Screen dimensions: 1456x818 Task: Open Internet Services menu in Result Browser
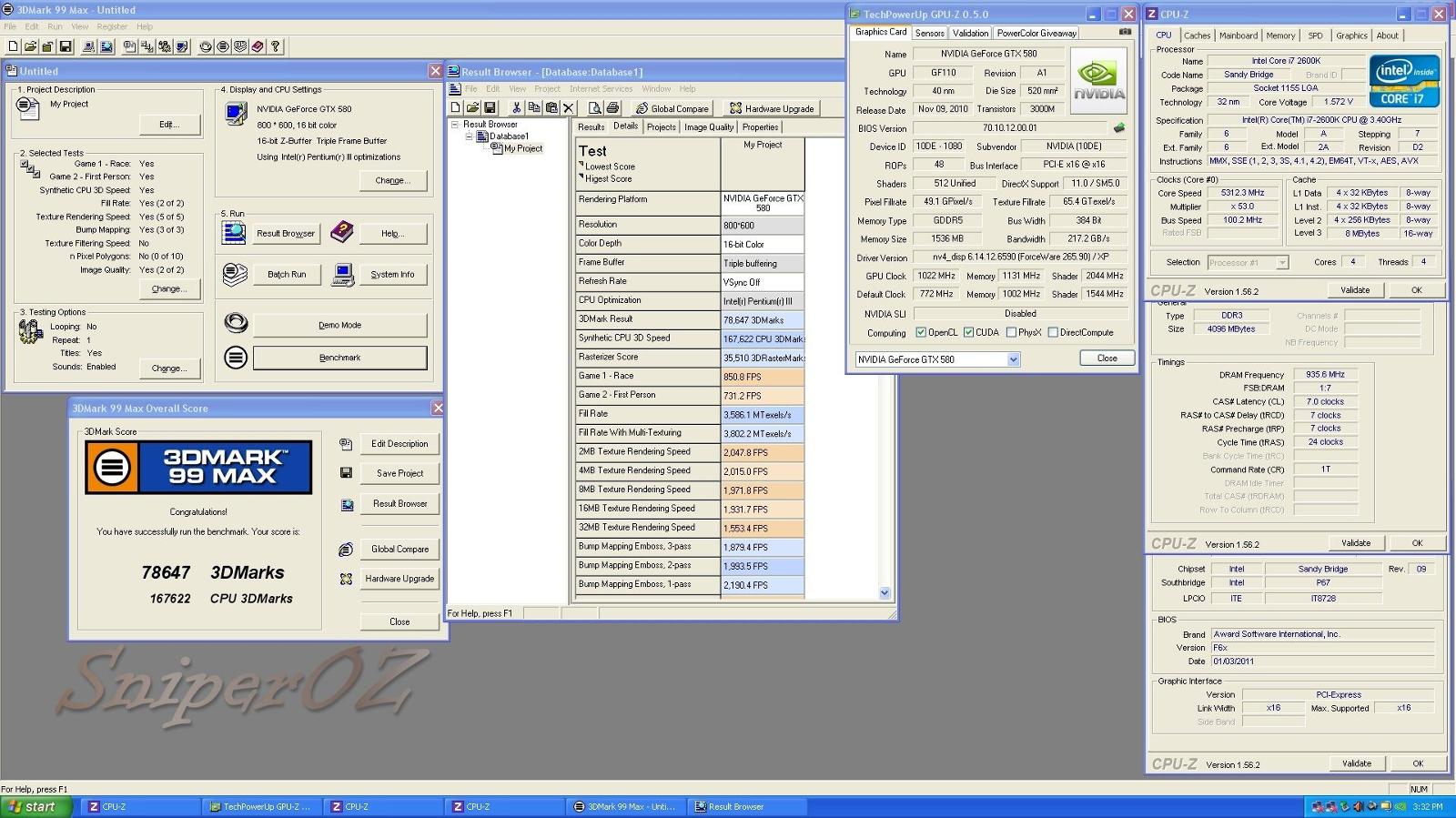pos(601,89)
